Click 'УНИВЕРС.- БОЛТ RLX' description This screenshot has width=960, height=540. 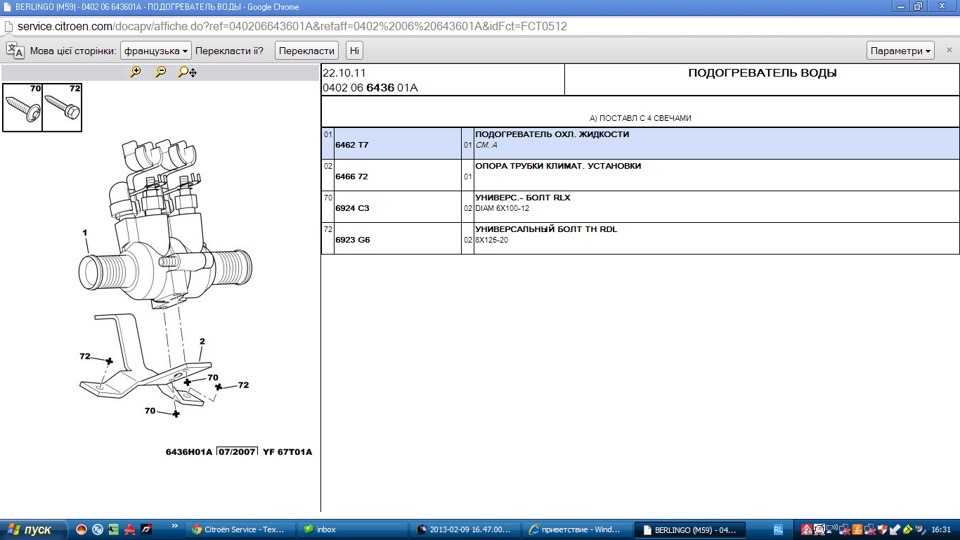(x=523, y=198)
